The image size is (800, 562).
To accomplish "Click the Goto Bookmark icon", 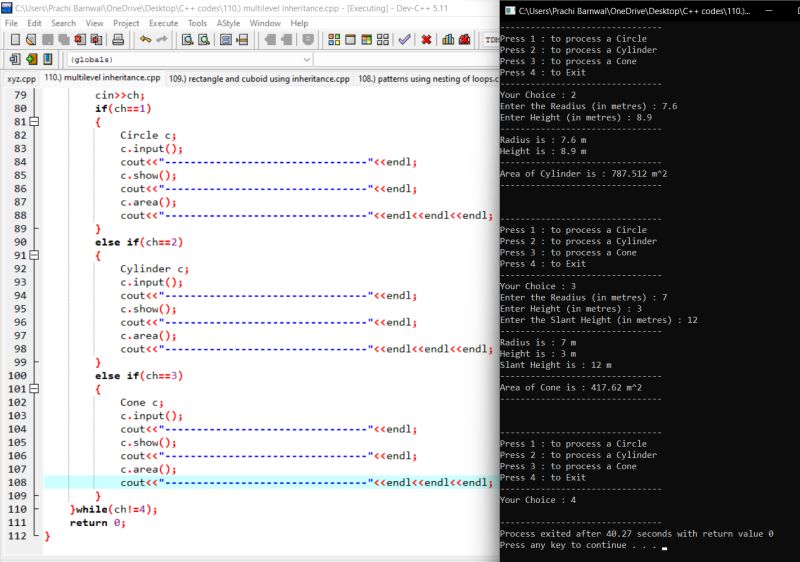I will click(x=48, y=59).
